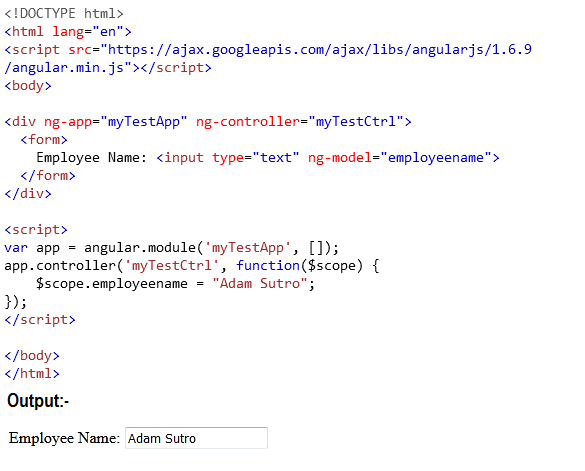Click the '});' closing line

[16, 302]
